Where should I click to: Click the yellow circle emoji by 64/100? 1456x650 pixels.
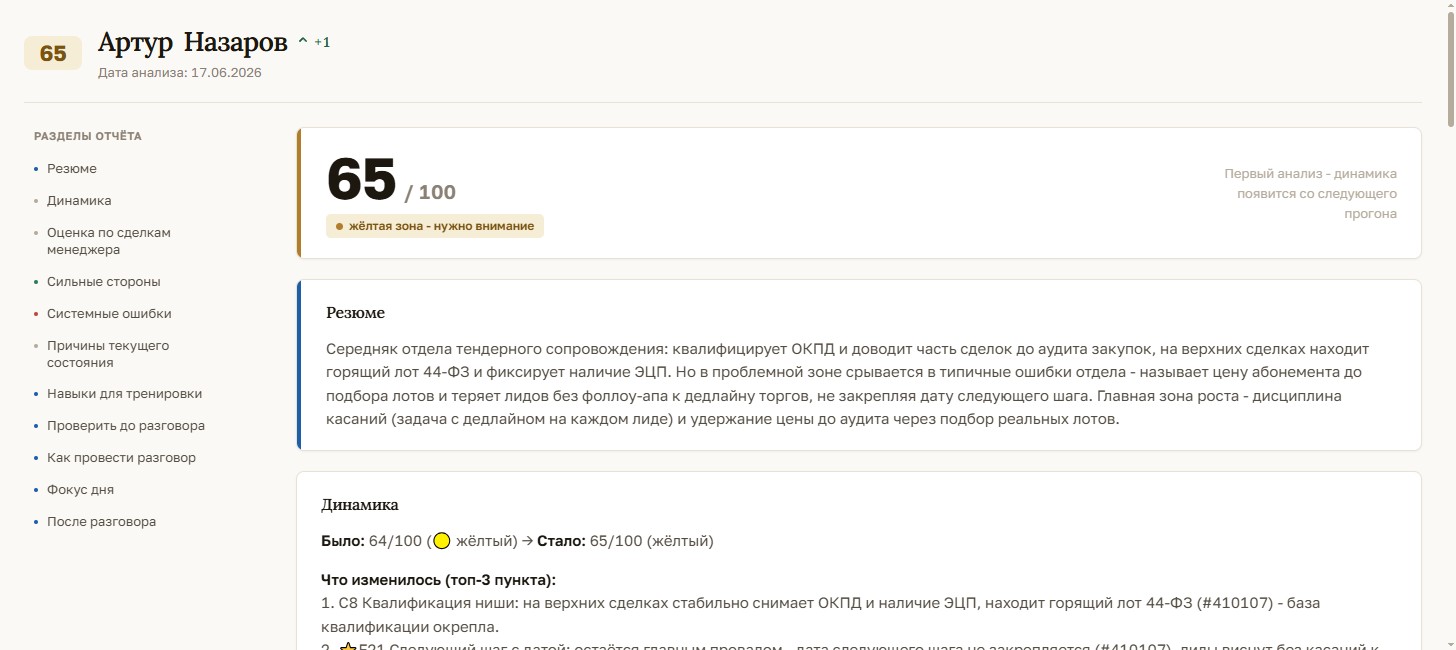point(441,542)
